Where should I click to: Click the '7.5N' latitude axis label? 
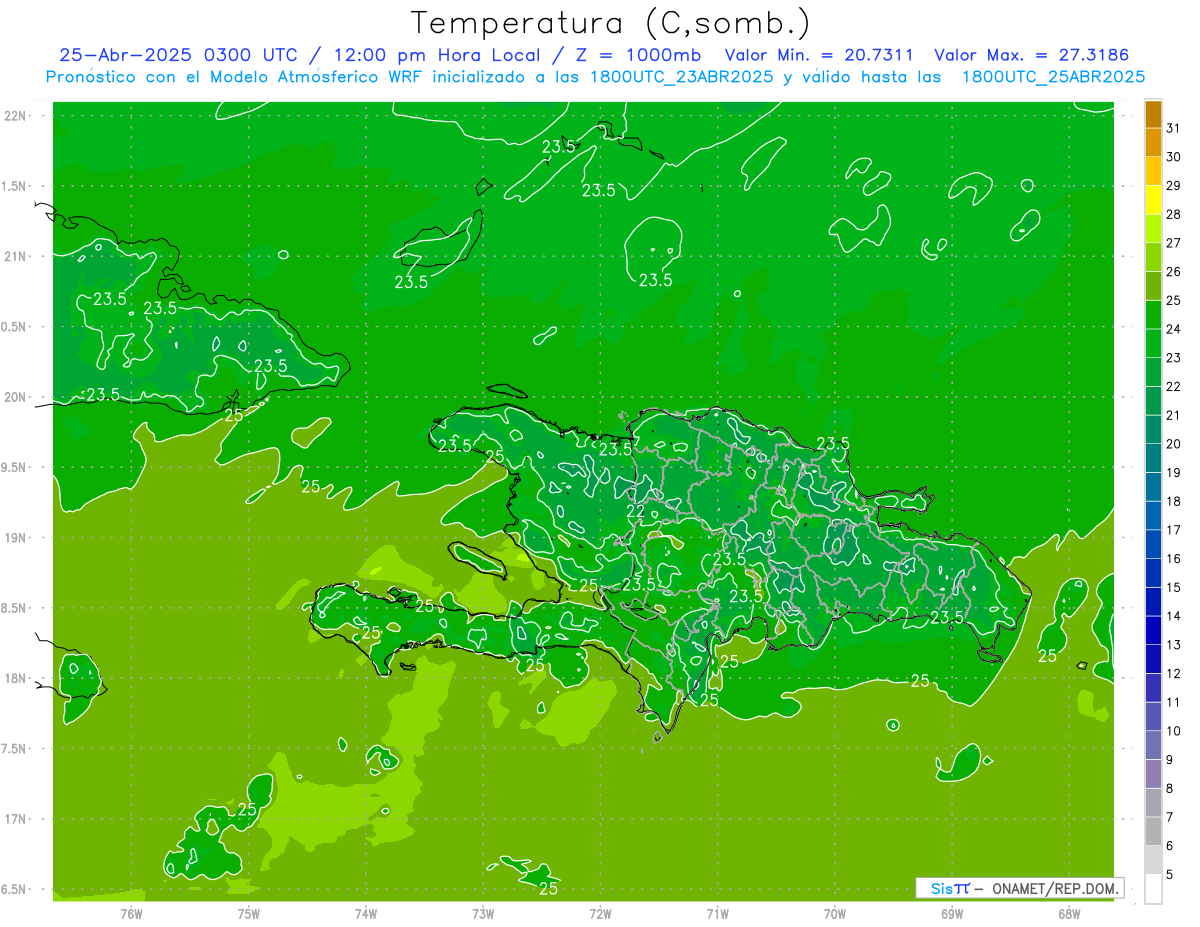[x=14, y=749]
